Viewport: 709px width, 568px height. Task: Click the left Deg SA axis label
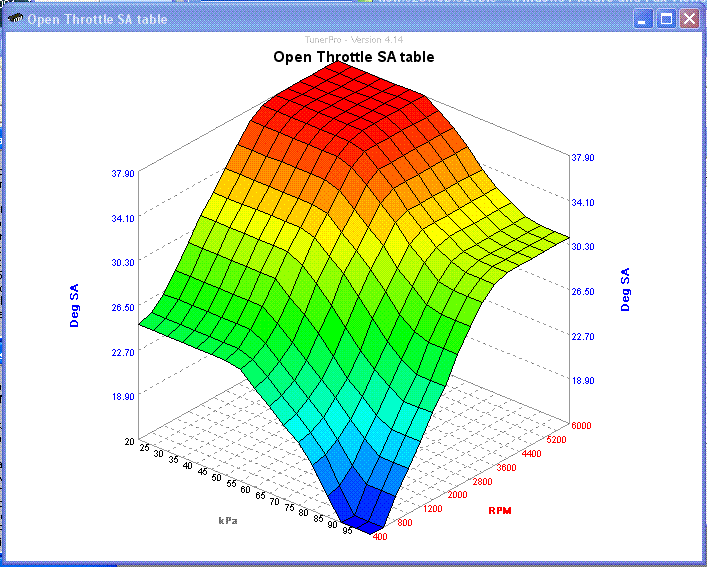[x=74, y=306]
